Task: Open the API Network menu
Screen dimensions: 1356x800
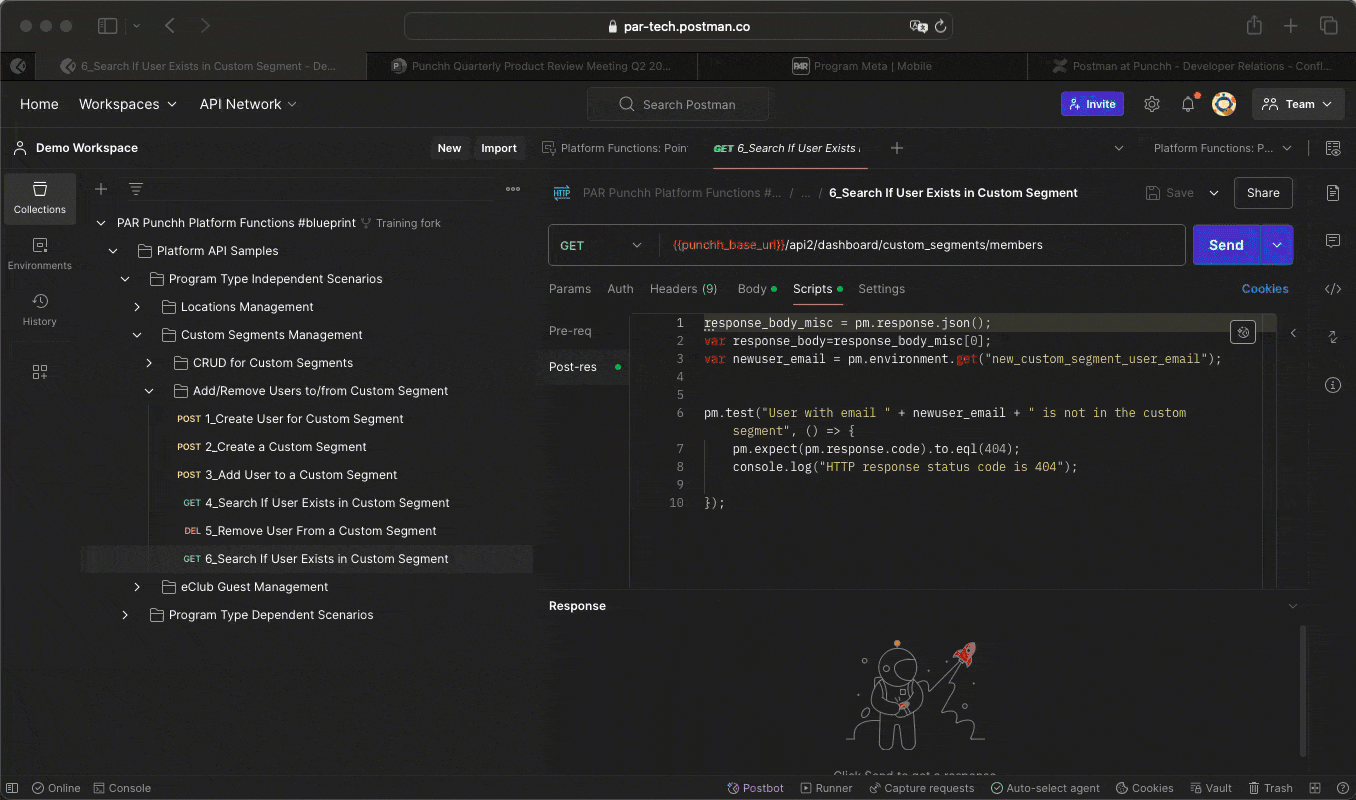Action: 248,104
